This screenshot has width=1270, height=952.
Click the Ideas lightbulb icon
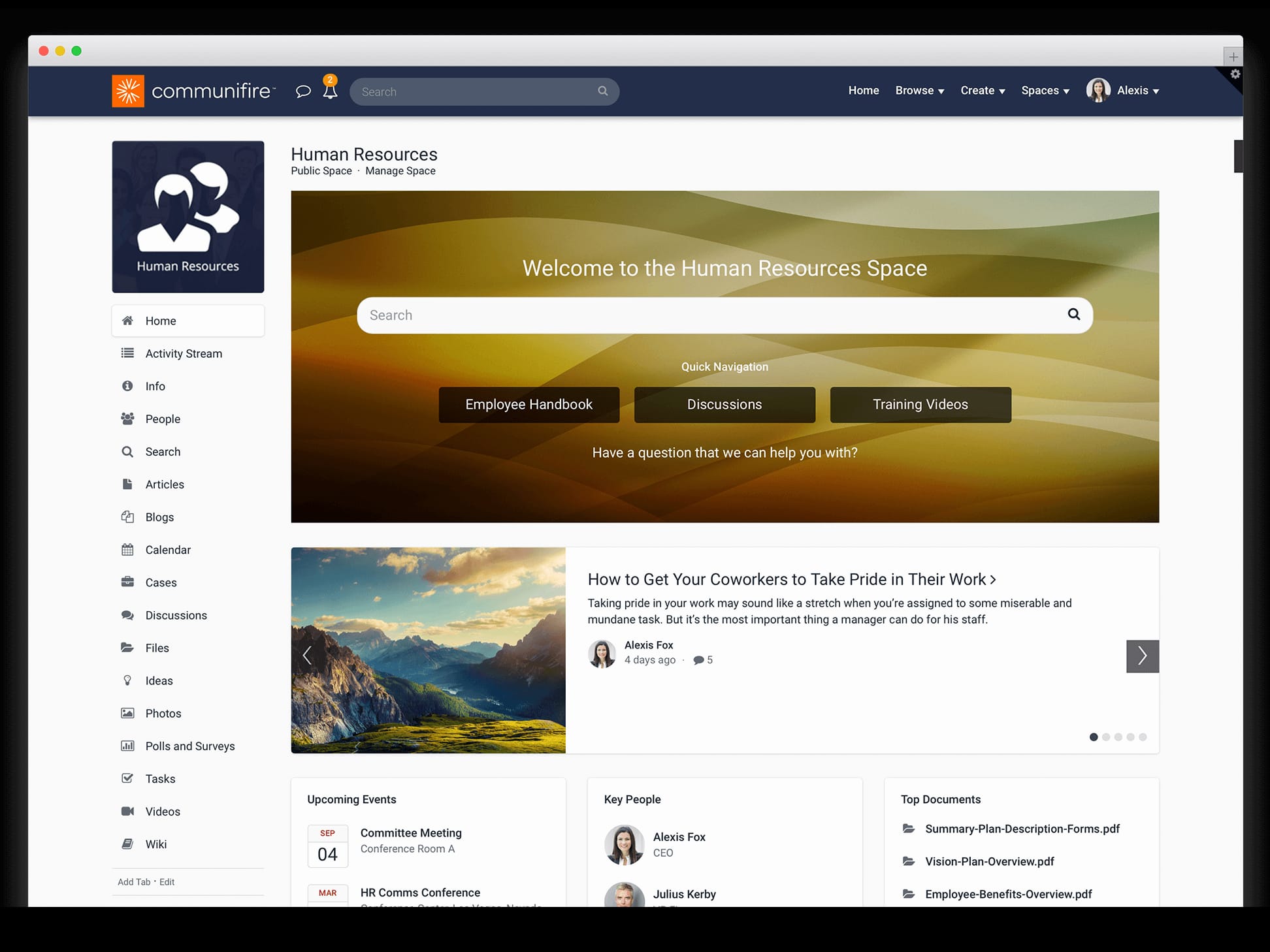[x=127, y=680]
